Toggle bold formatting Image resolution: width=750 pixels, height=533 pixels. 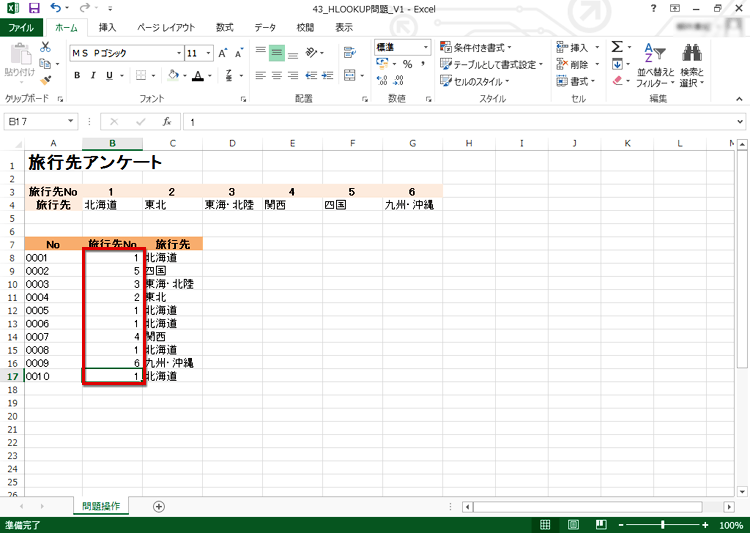tap(77, 76)
